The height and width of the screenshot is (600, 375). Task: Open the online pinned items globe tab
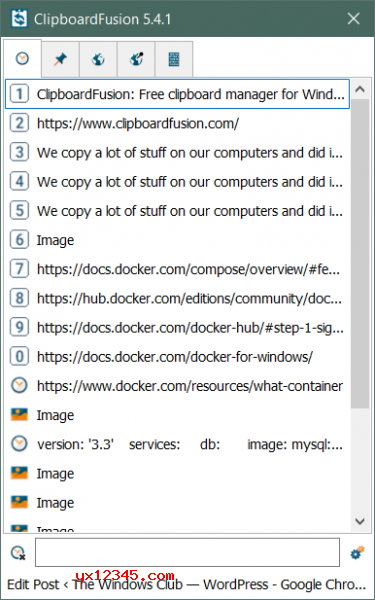point(136,59)
